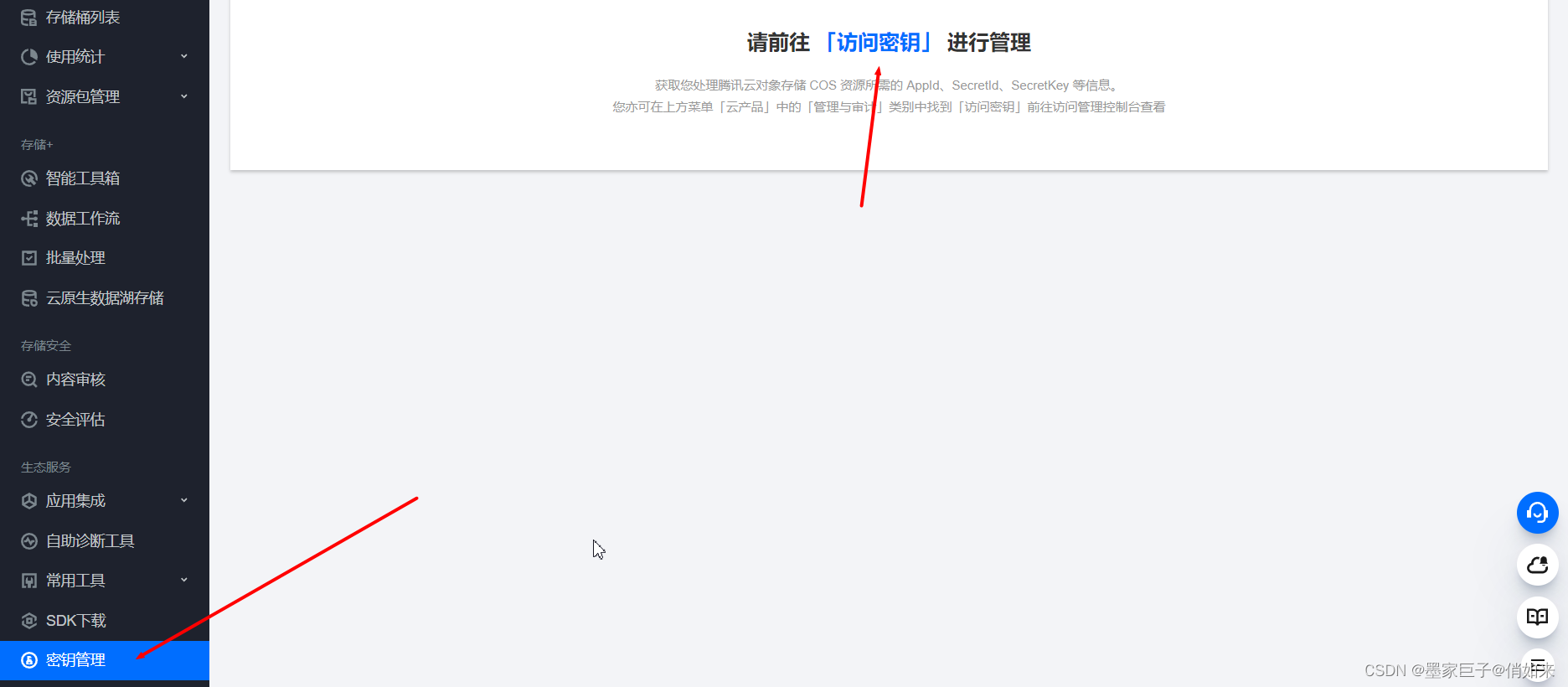This screenshot has height=687, width=1568.
Task: Open 安全评估 menu item
Action: point(105,420)
